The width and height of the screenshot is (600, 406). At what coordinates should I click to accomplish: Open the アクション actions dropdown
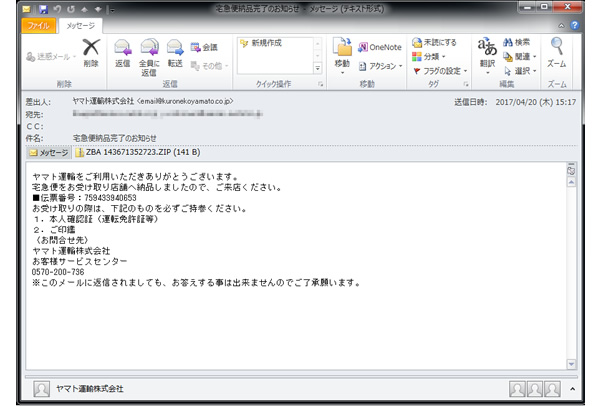[x=381, y=66]
